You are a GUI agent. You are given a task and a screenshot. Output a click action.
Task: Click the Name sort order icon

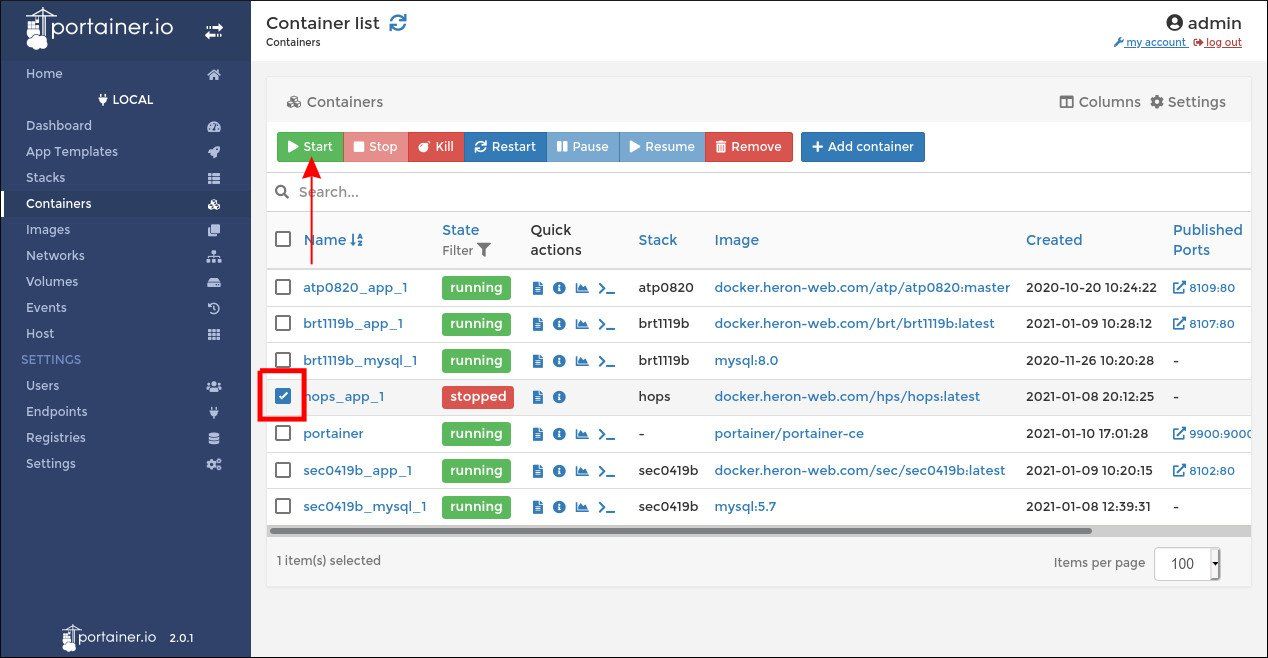357,240
